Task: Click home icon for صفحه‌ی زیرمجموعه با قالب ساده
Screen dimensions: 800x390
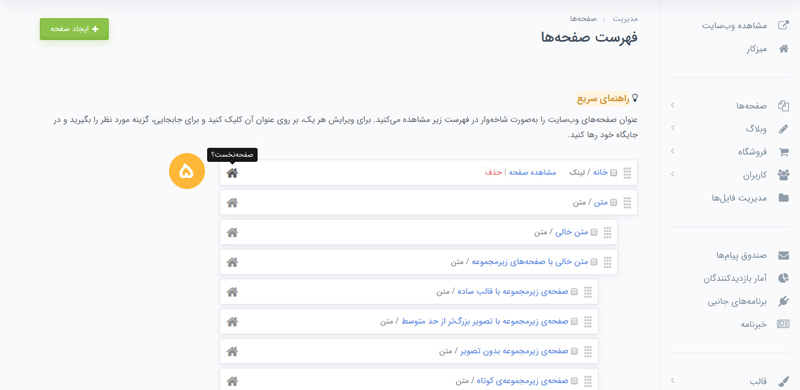Action: (232, 291)
